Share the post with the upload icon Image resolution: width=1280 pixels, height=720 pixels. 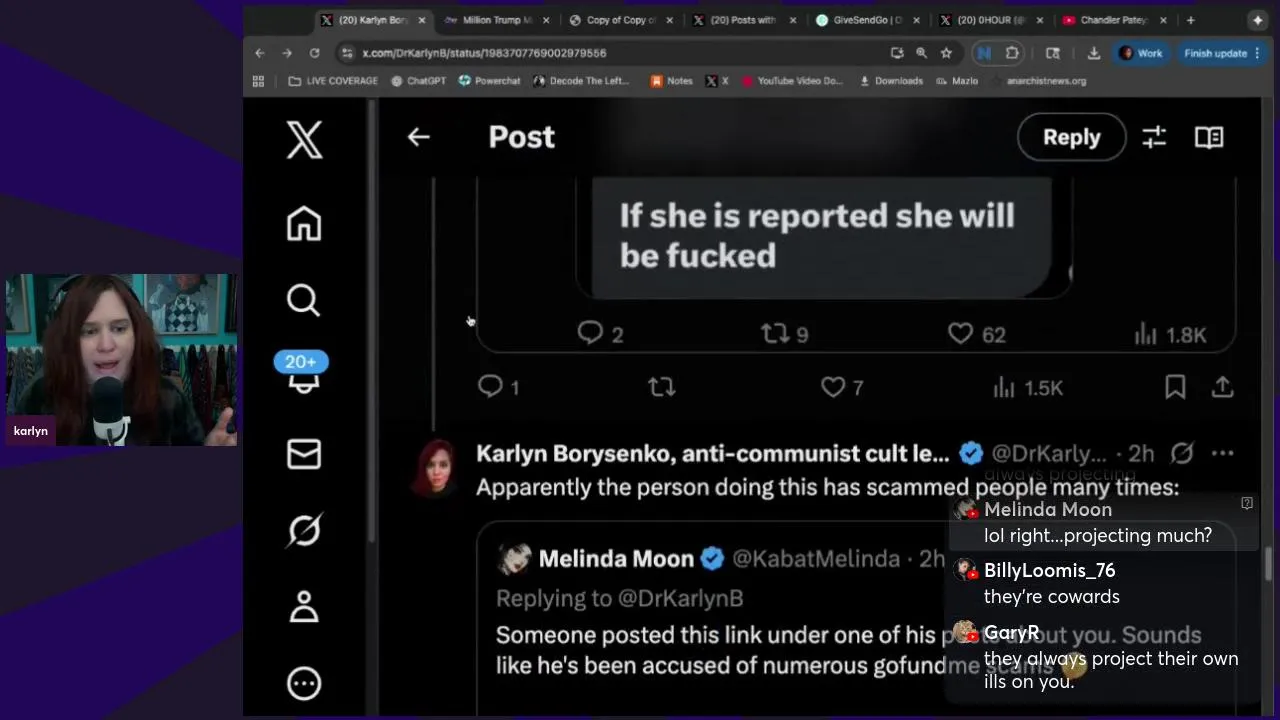coord(1222,387)
